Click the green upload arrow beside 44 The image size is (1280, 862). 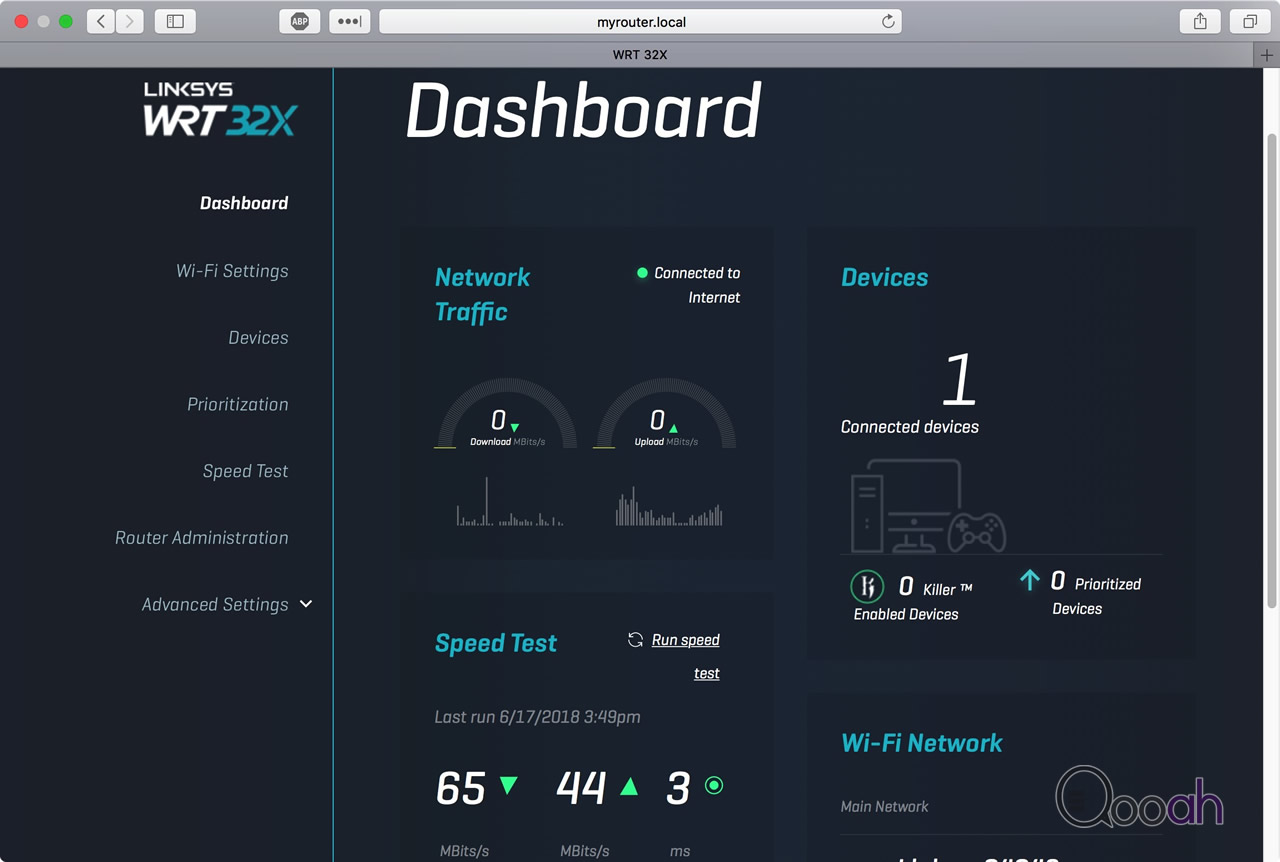point(629,786)
